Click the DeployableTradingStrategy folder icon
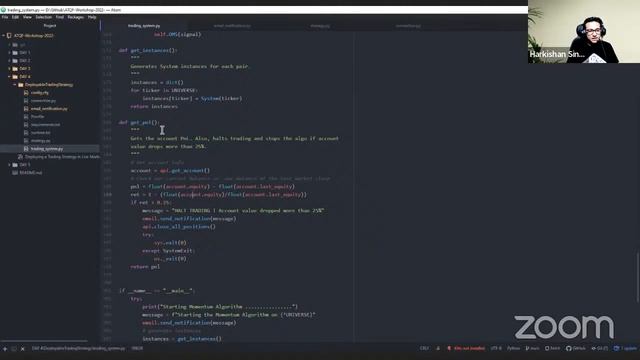Viewport: 640px width, 360px height. pos(21,85)
